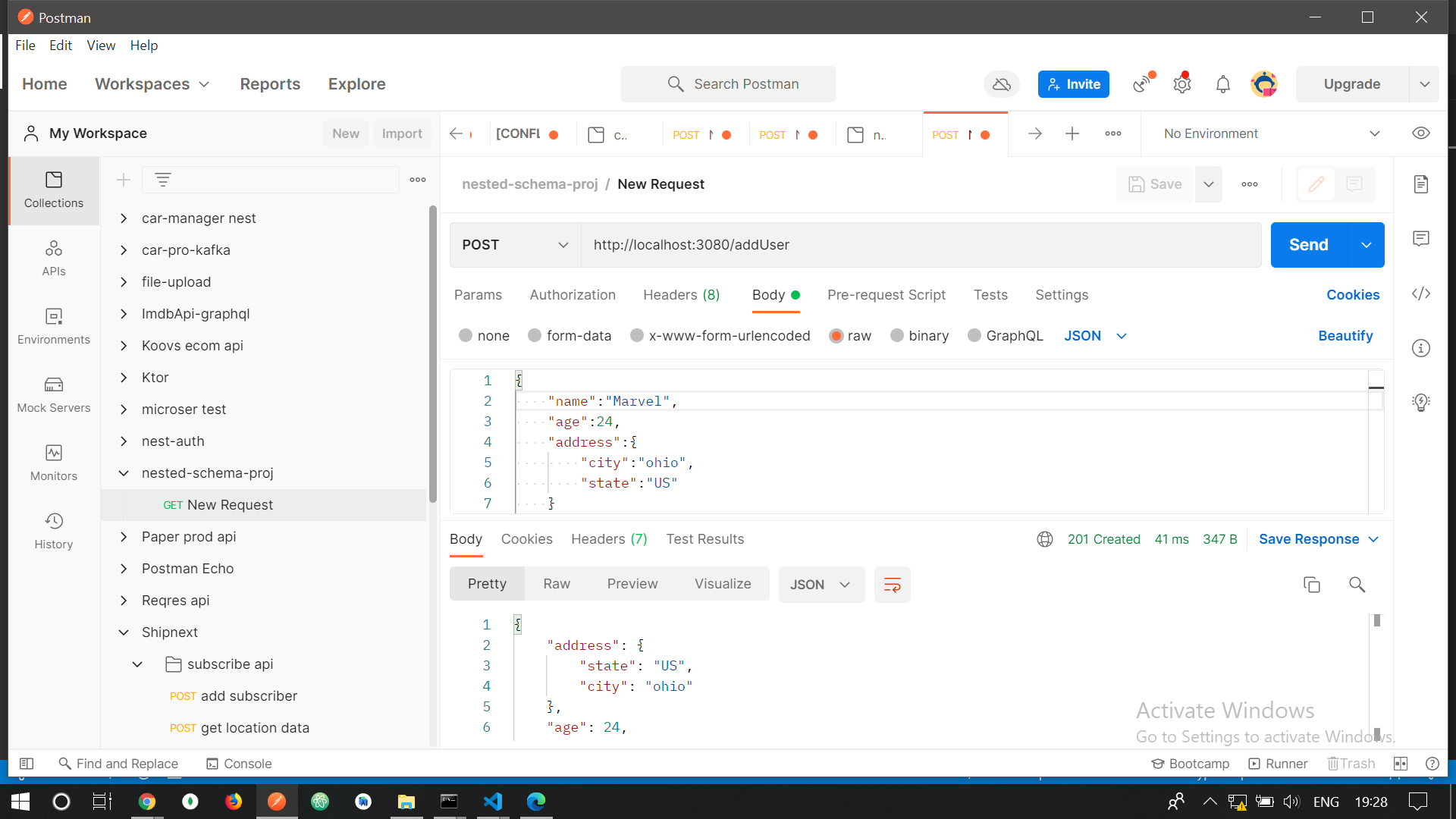Click the network globe icon in response
Viewport: 1456px width, 819px height.
click(x=1045, y=539)
